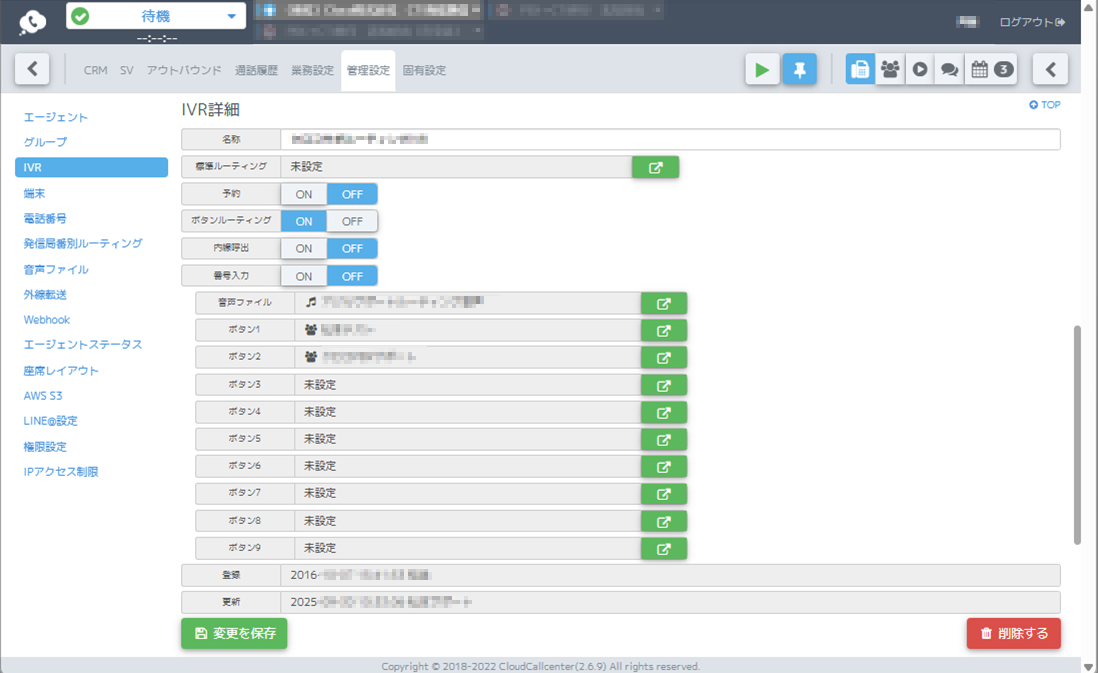Image resolution: width=1098 pixels, height=673 pixels.
Task: Click the blue pin icon button
Action: (799, 70)
